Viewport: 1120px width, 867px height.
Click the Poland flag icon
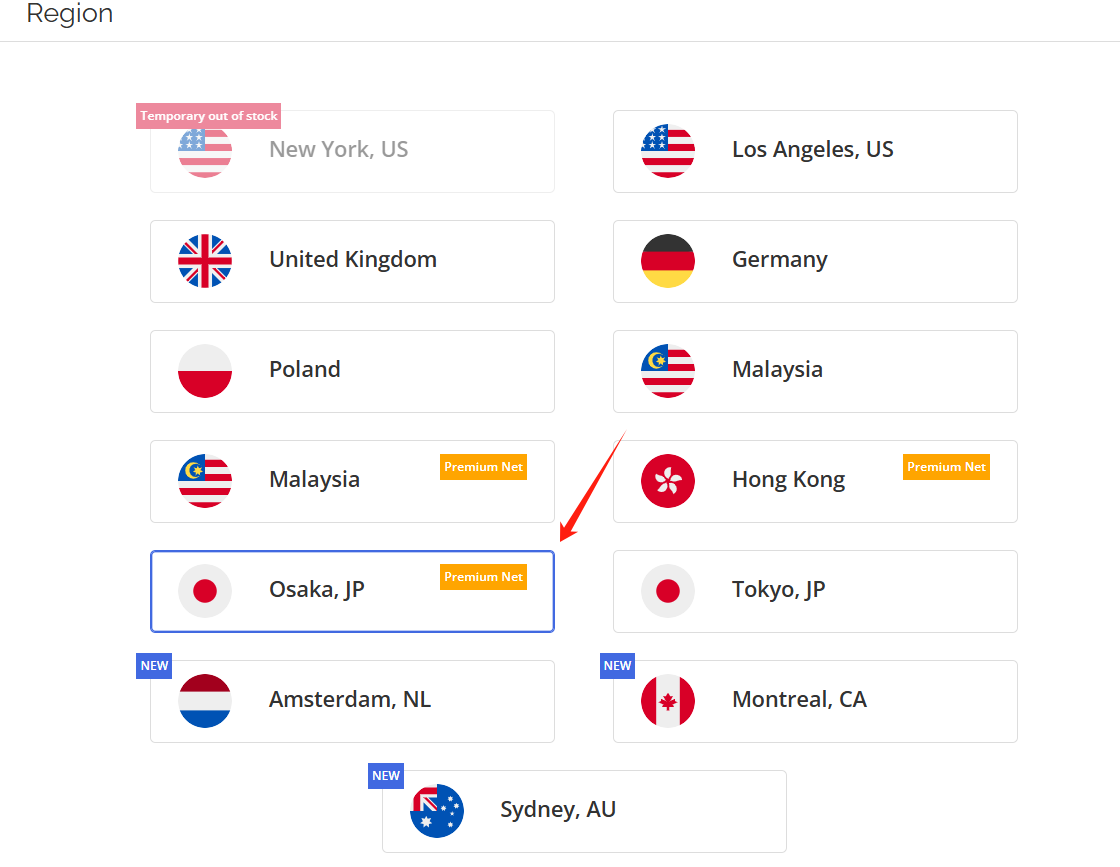pyautogui.click(x=205, y=371)
